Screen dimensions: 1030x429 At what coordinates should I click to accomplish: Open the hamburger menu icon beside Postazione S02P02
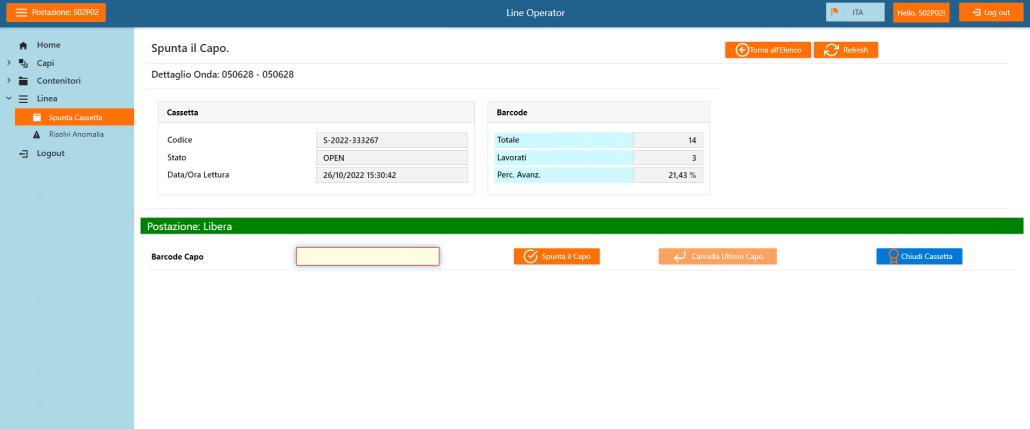pos(21,12)
